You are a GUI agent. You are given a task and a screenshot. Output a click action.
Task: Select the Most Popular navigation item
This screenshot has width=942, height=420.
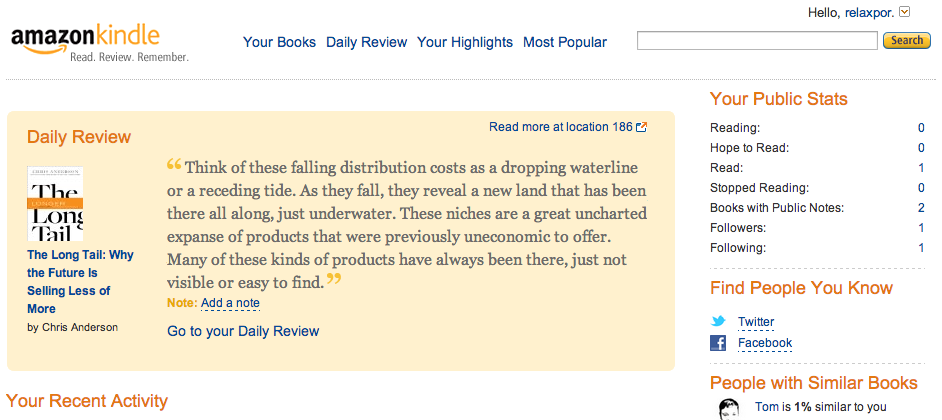click(x=564, y=42)
